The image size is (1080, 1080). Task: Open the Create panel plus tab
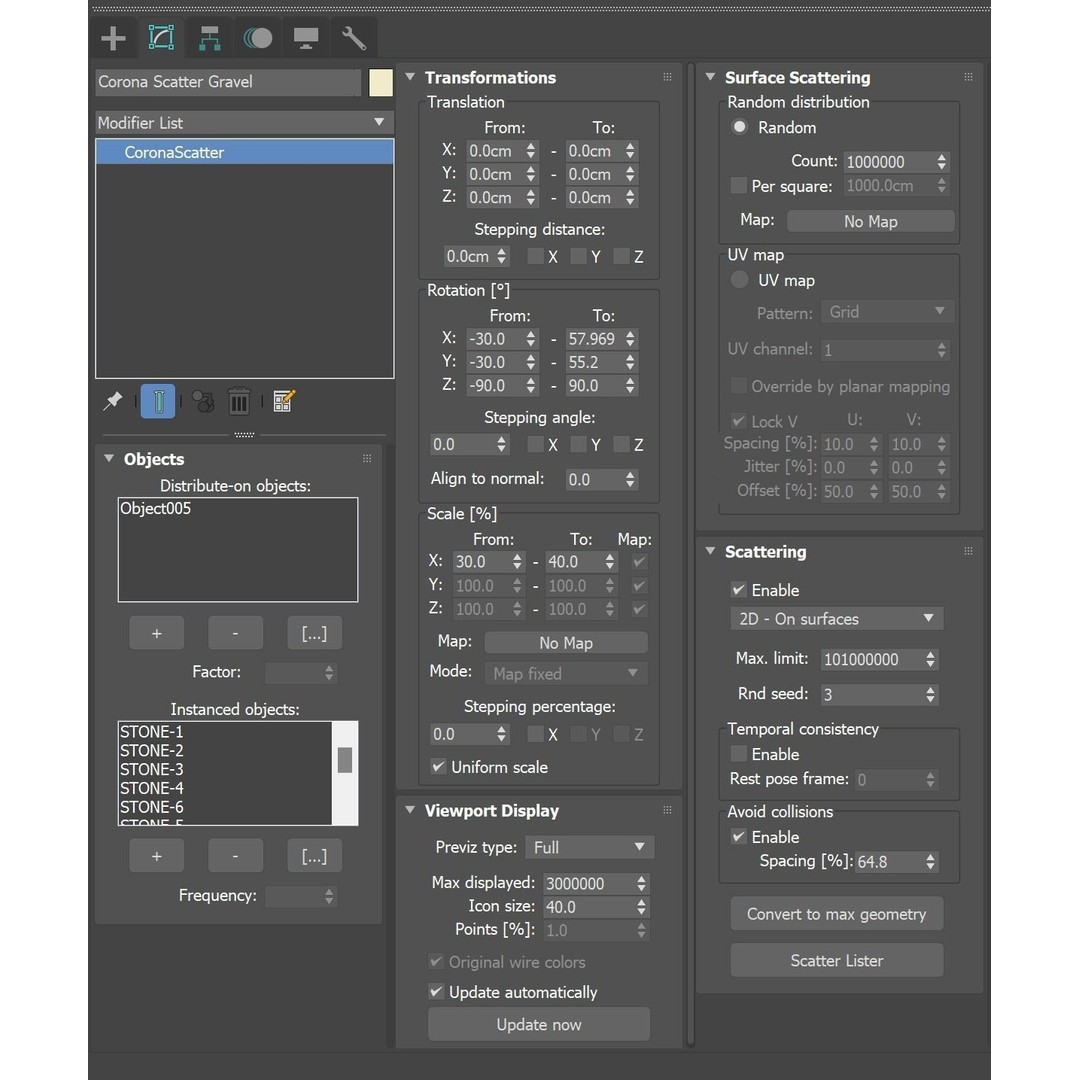tap(114, 38)
